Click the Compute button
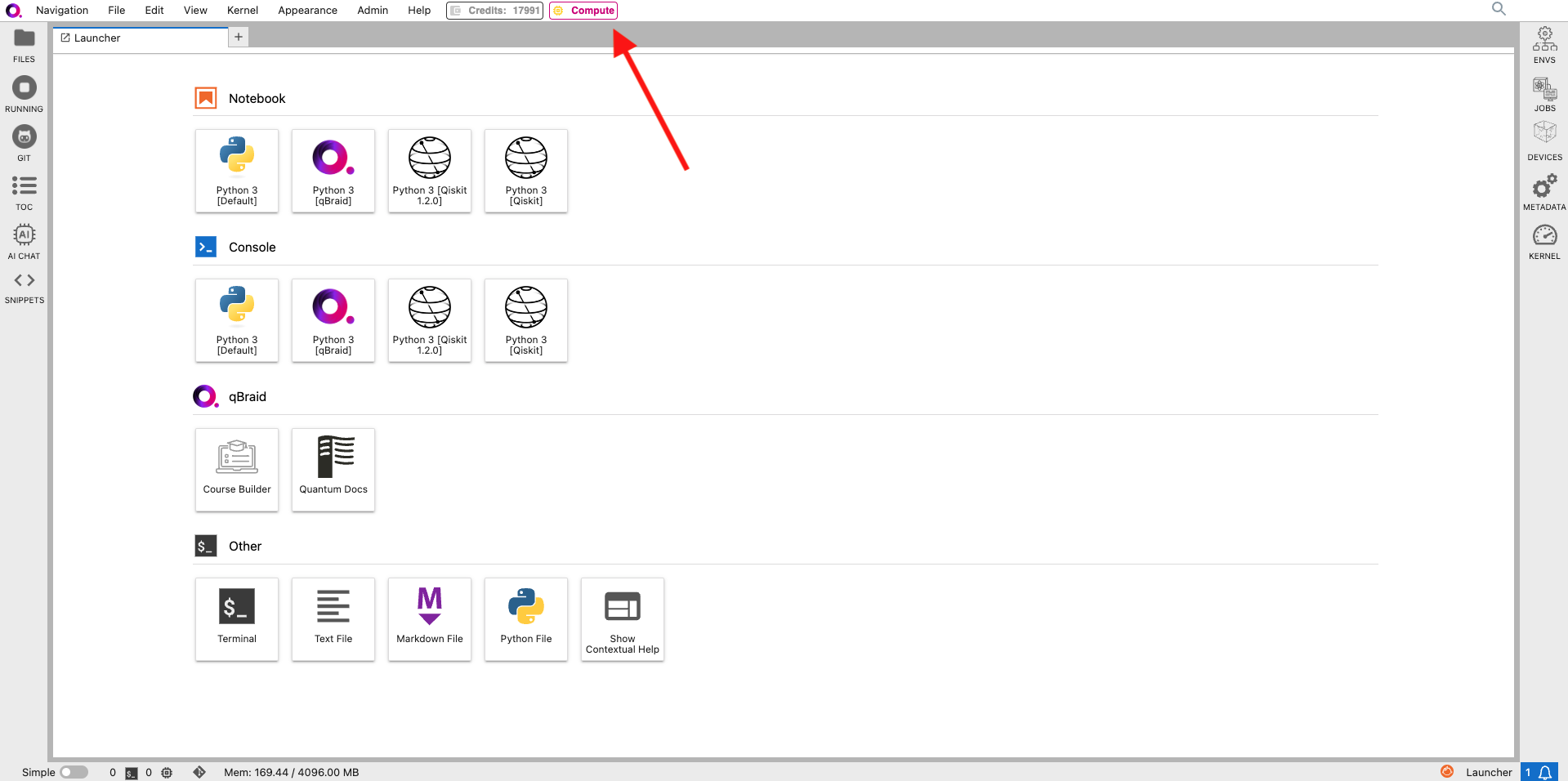The image size is (1568, 781). [583, 11]
